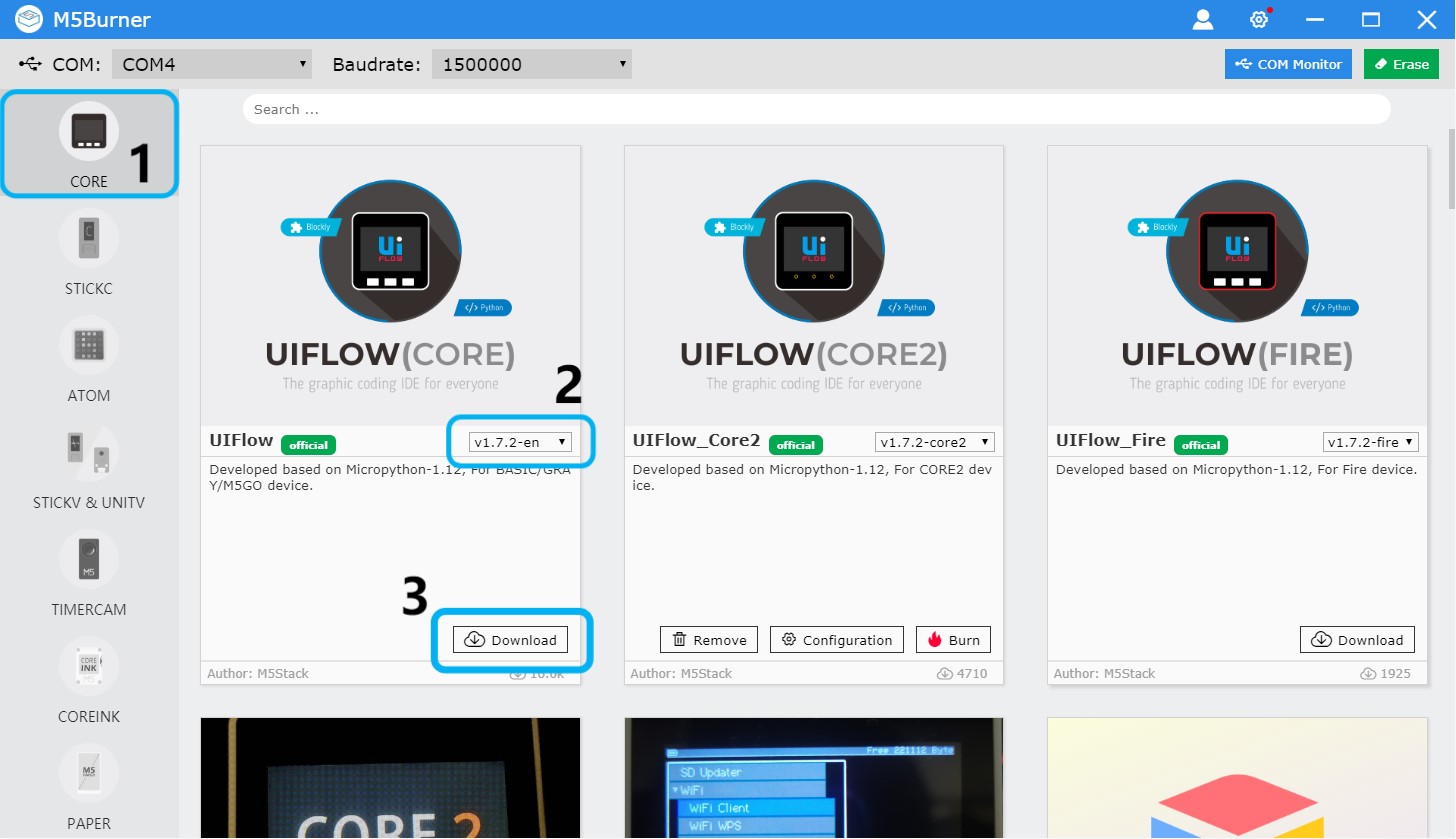1456x839 pixels.
Task: Maximize the M5Burner window
Action: (x=1371, y=20)
